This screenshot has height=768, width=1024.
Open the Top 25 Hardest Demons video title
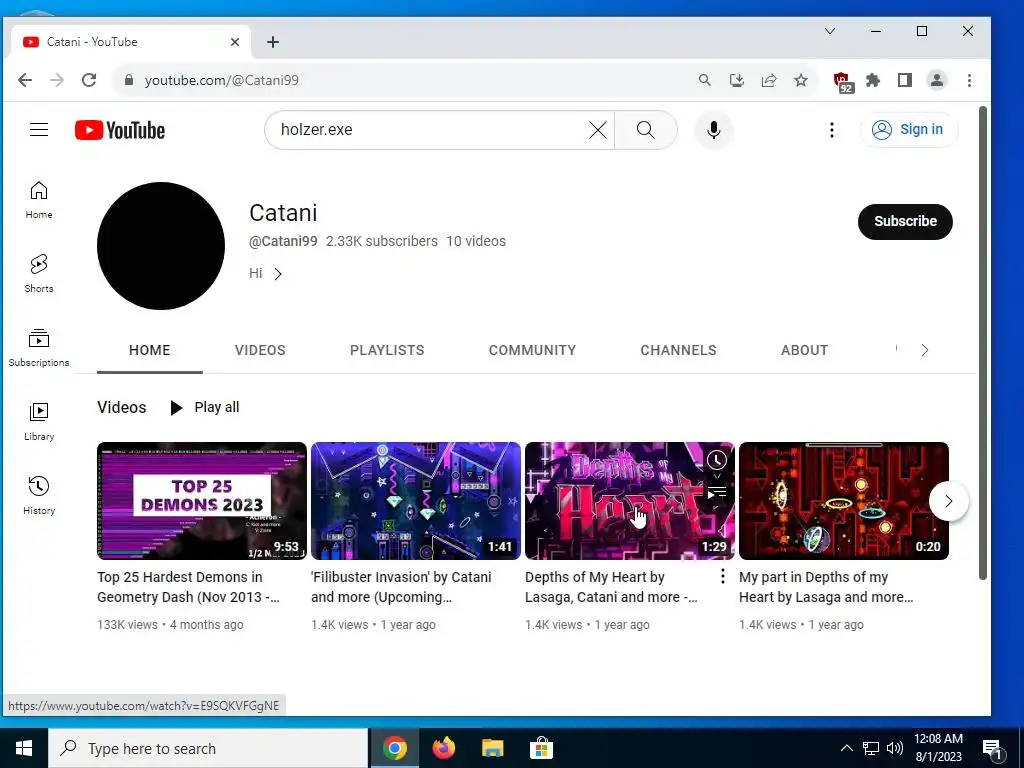point(188,587)
